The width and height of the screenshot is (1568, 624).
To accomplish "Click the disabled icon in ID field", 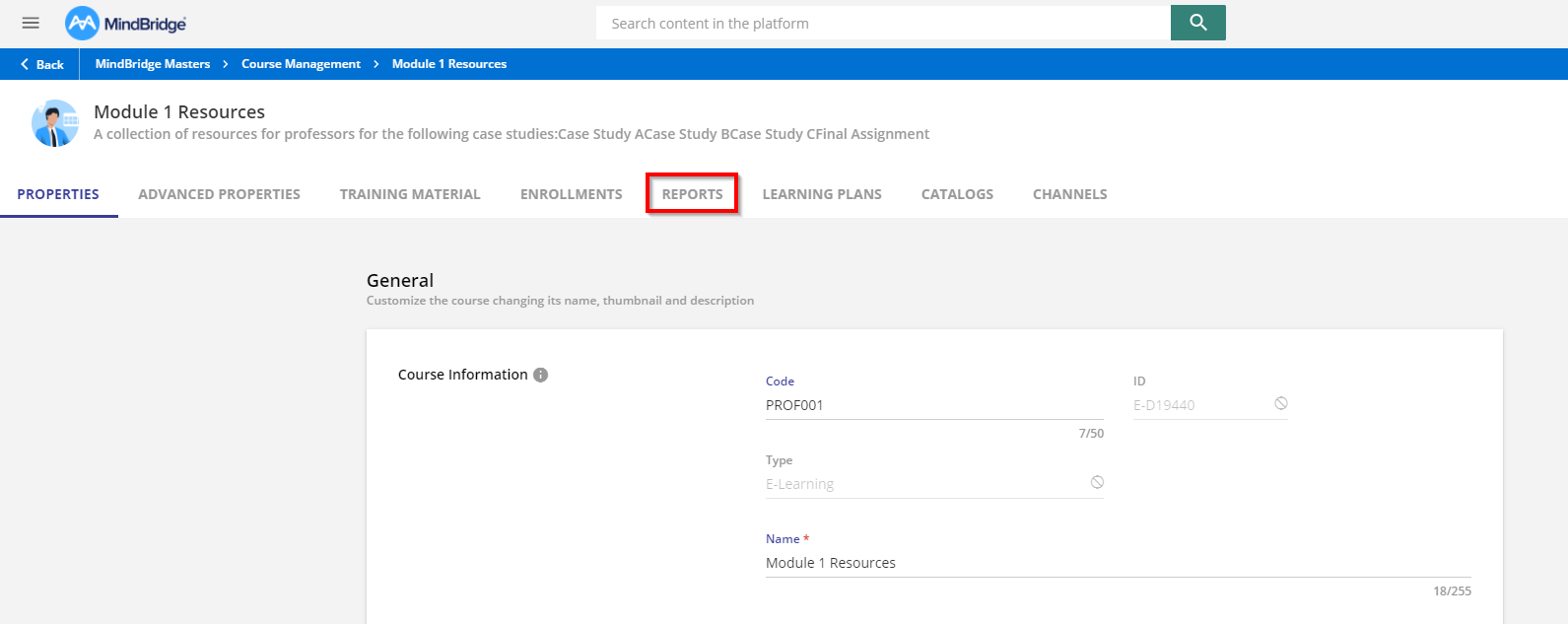I will pyautogui.click(x=1280, y=404).
